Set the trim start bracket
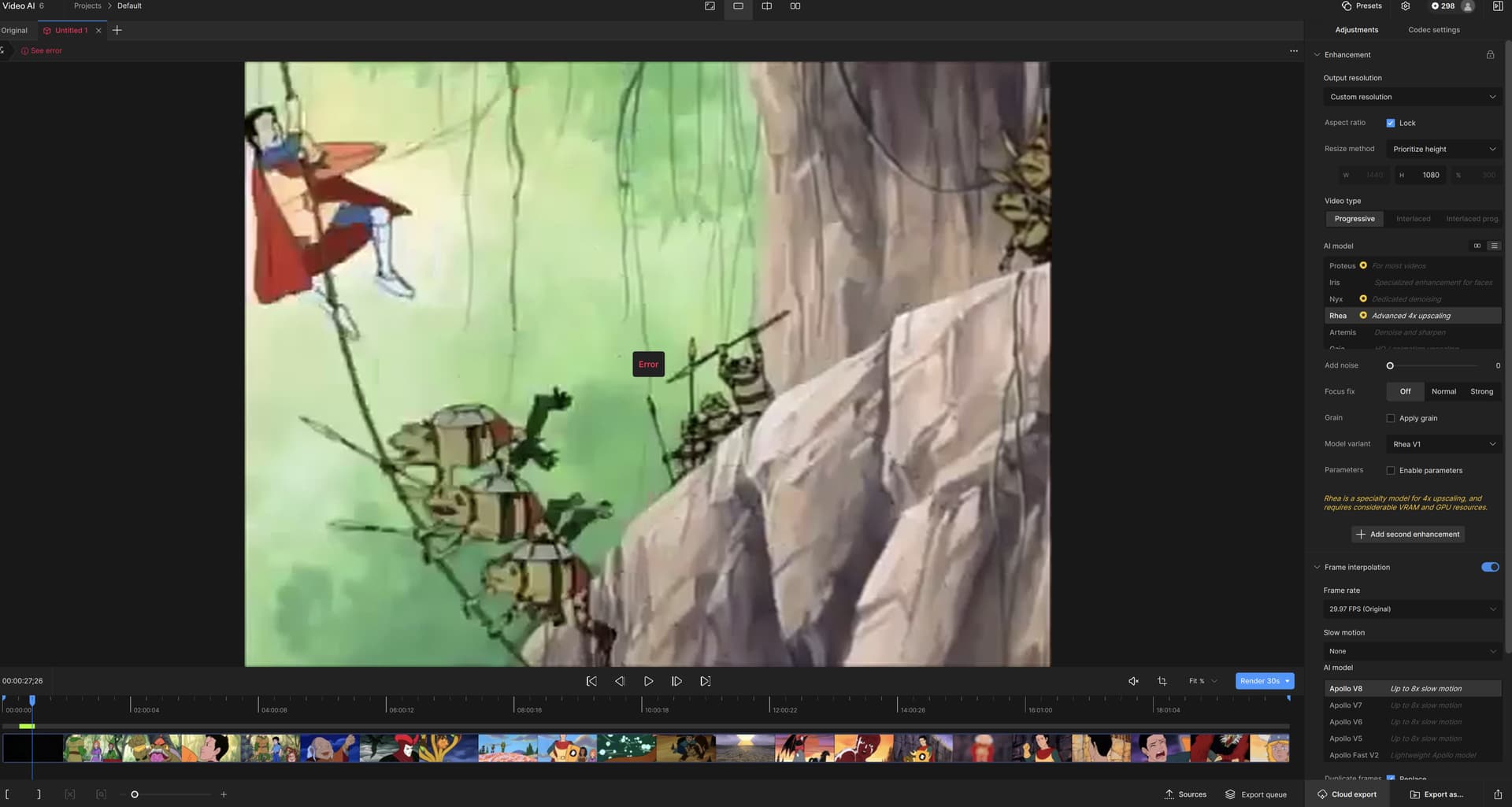Image resolution: width=1512 pixels, height=807 pixels. pos(7,795)
